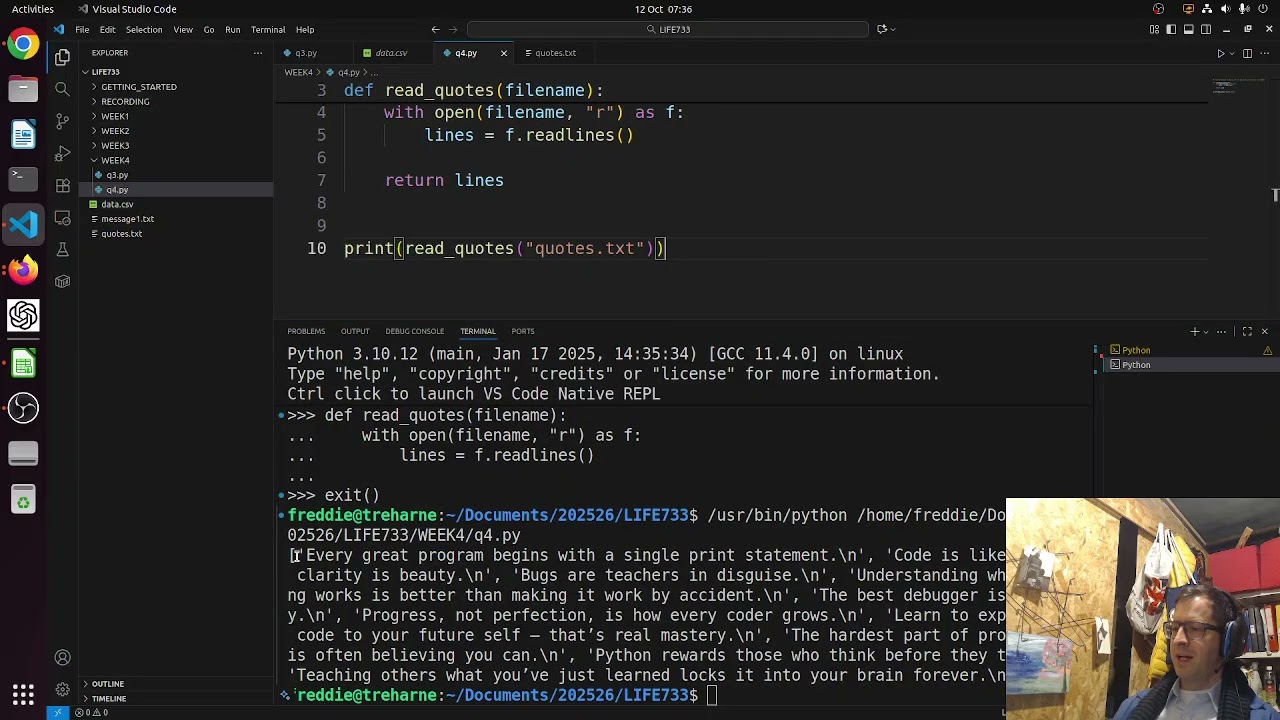Open quotes.txt from the explorer
Screen dimensions: 1280x720
coord(121,234)
